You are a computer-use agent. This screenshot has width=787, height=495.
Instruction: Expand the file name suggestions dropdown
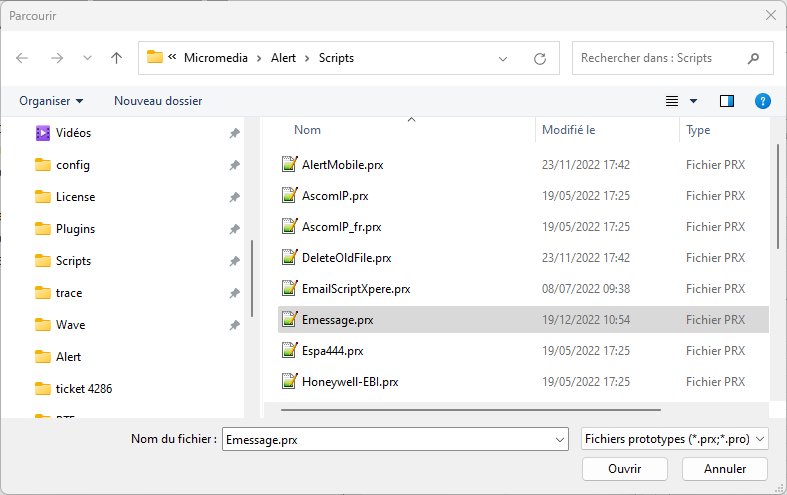pos(559,439)
